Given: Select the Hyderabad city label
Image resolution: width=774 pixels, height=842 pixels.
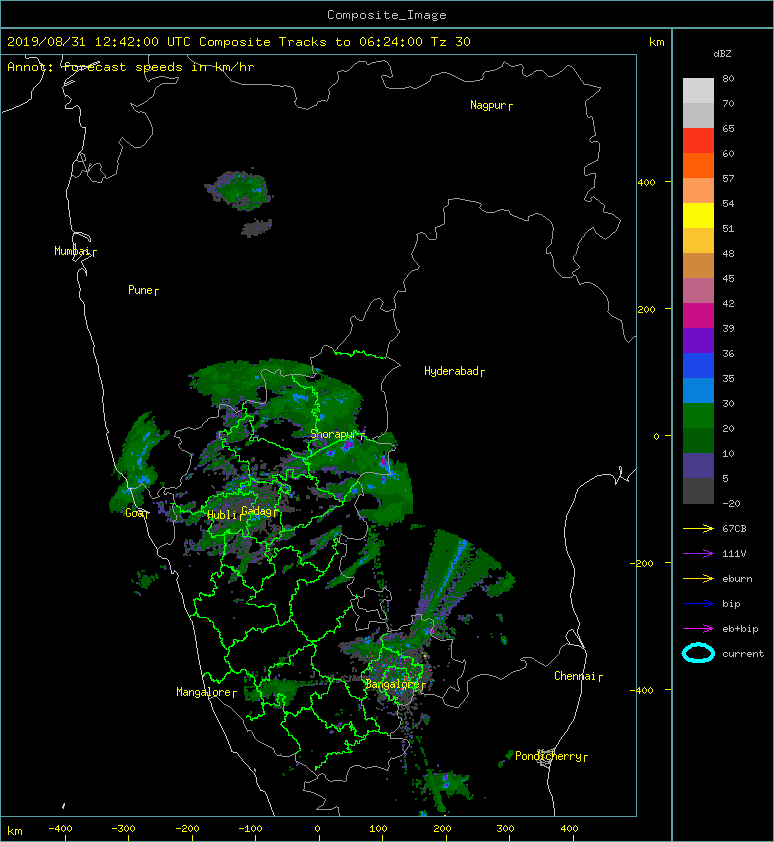Looking at the screenshot, I should pos(452,371).
